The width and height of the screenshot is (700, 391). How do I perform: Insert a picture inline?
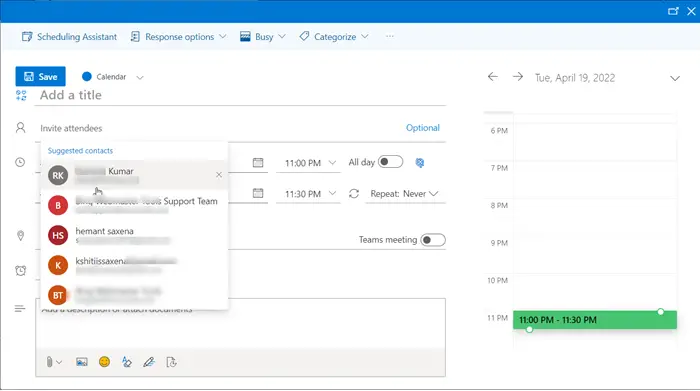click(x=82, y=362)
